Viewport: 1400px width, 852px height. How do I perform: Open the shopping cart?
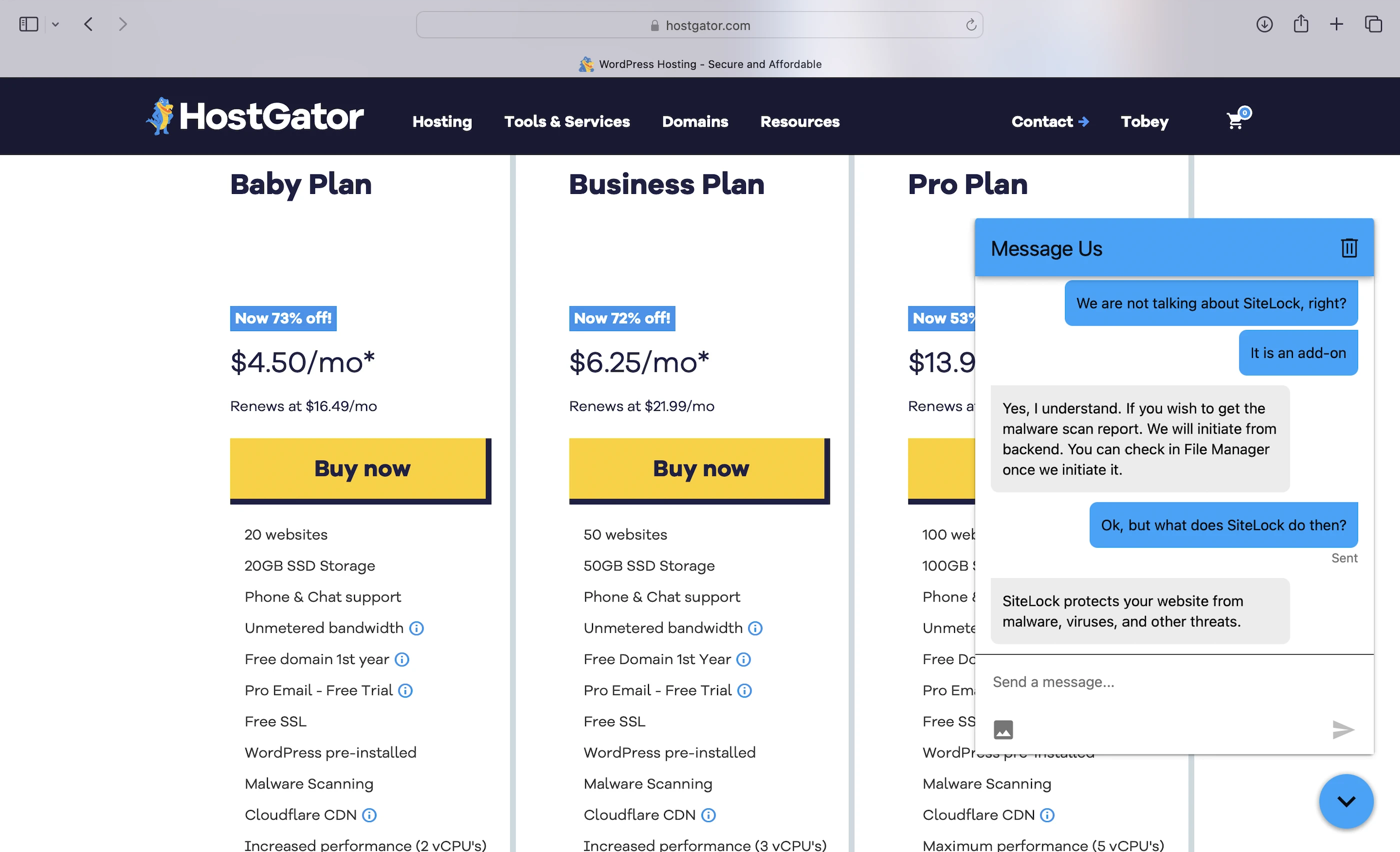1236,120
